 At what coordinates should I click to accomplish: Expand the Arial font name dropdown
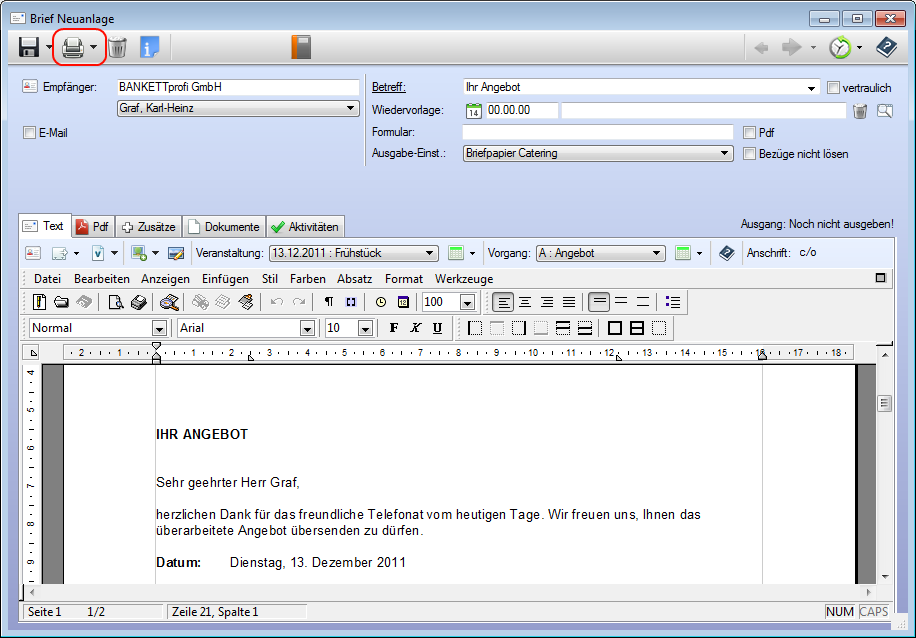click(x=308, y=328)
